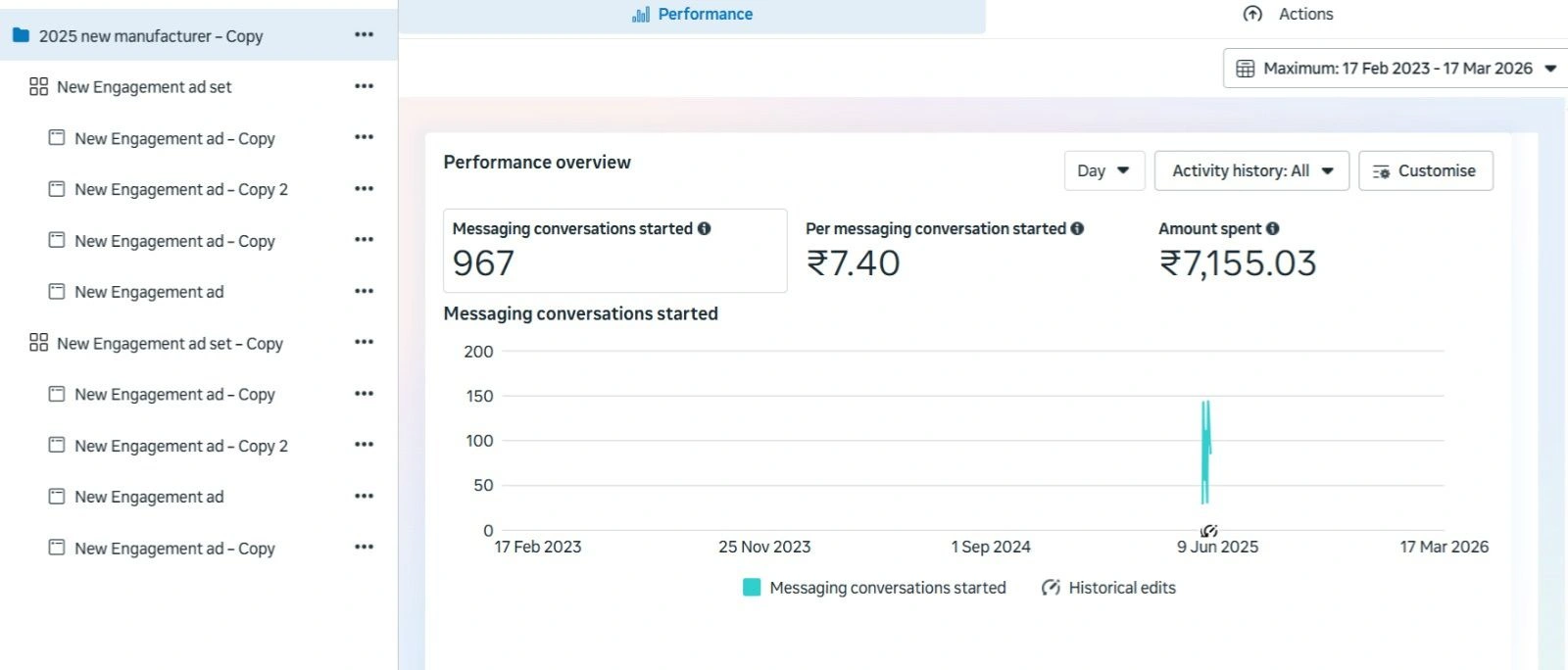Open info tooltip for Amount spent
The image size is (1568, 670).
tap(1272, 228)
